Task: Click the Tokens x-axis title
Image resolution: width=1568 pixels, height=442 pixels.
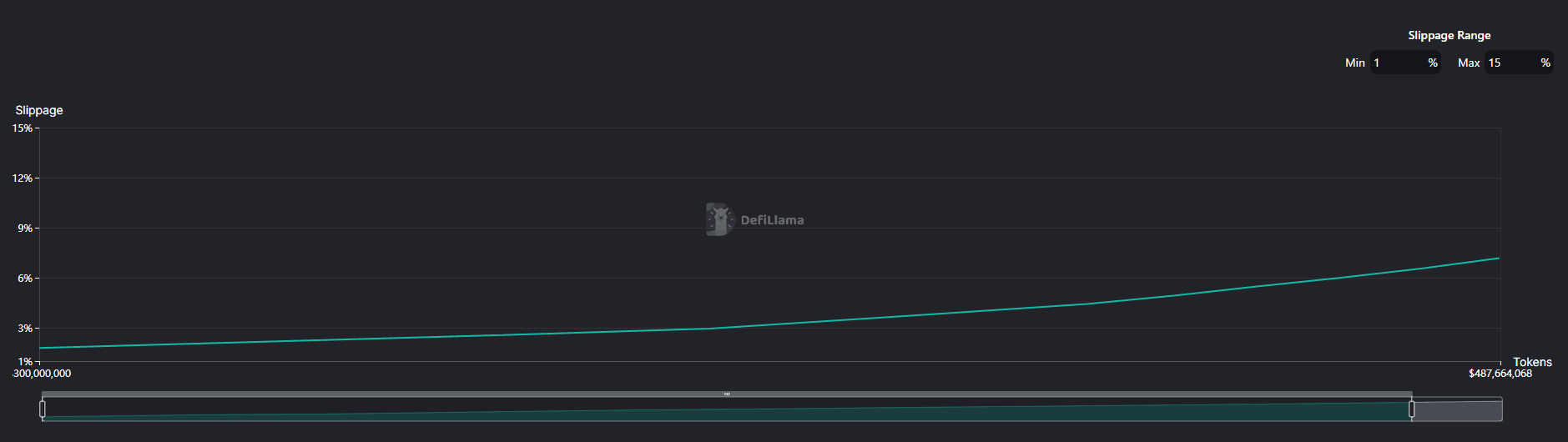Action: click(1532, 362)
